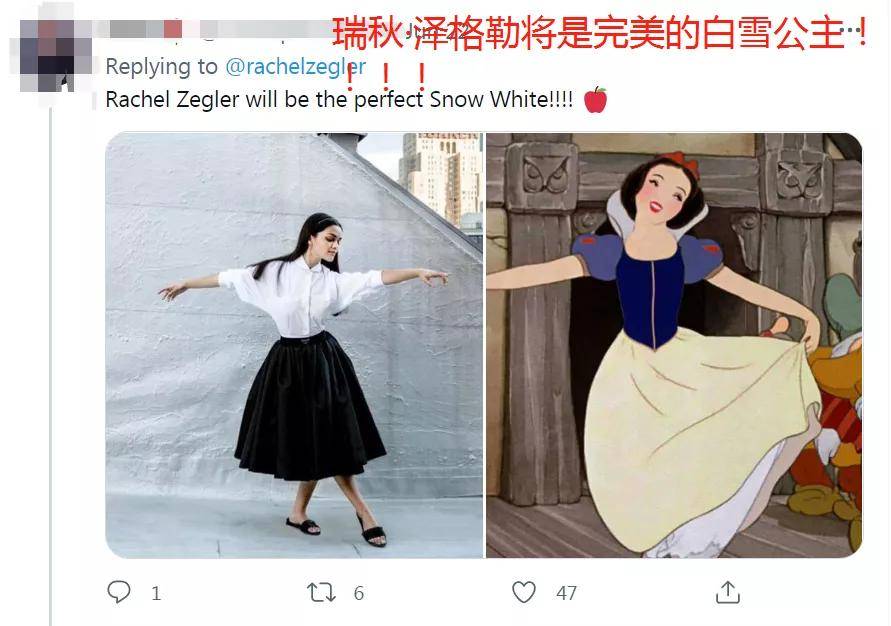
Task: Click the red Chinese caption text
Action: [x=599, y=34]
